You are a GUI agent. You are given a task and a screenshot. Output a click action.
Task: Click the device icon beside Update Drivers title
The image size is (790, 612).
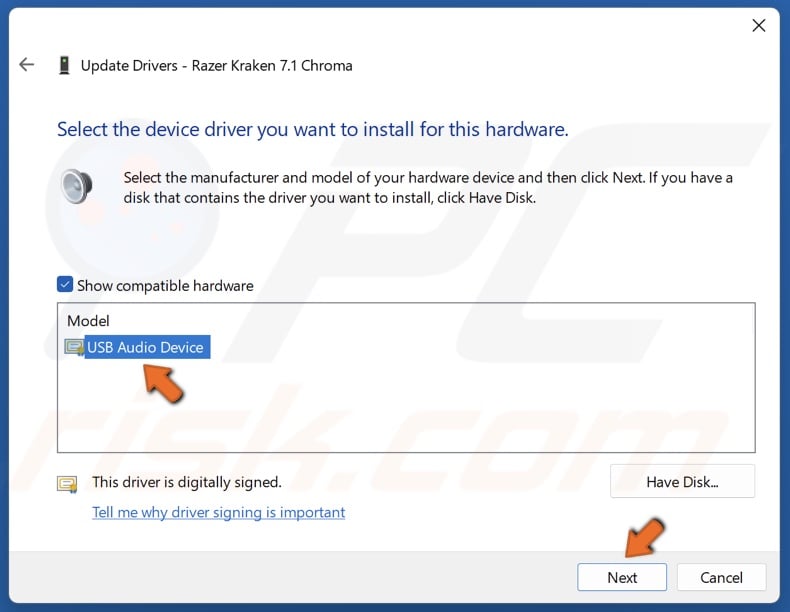click(x=64, y=65)
